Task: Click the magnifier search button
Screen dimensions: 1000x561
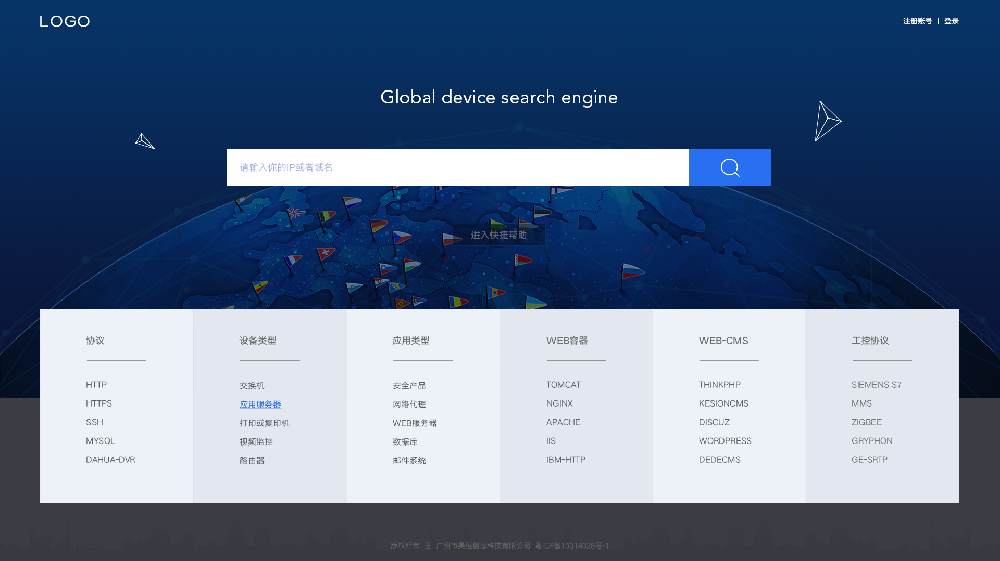Action: coord(730,168)
